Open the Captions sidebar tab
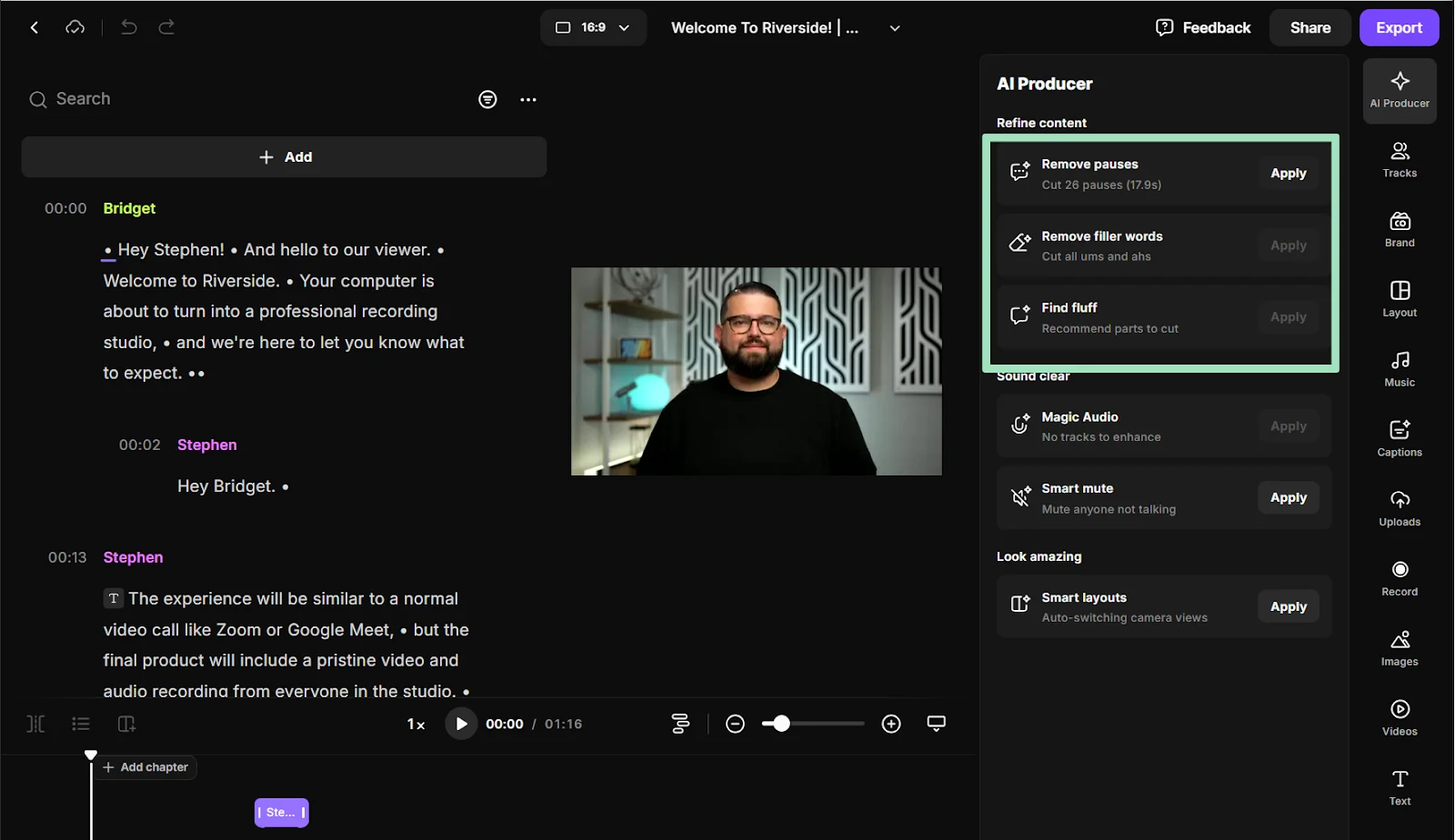Image resolution: width=1455 pixels, height=840 pixels. pos(1400,439)
